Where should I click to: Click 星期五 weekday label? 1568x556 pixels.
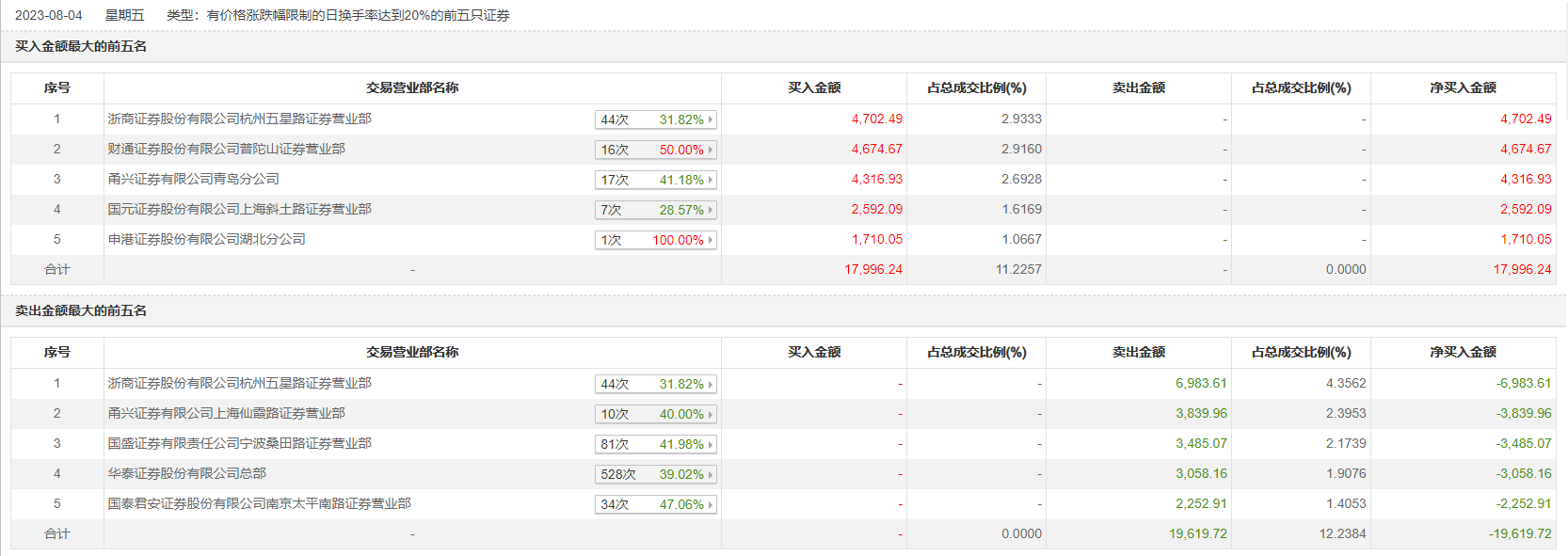click(x=124, y=15)
